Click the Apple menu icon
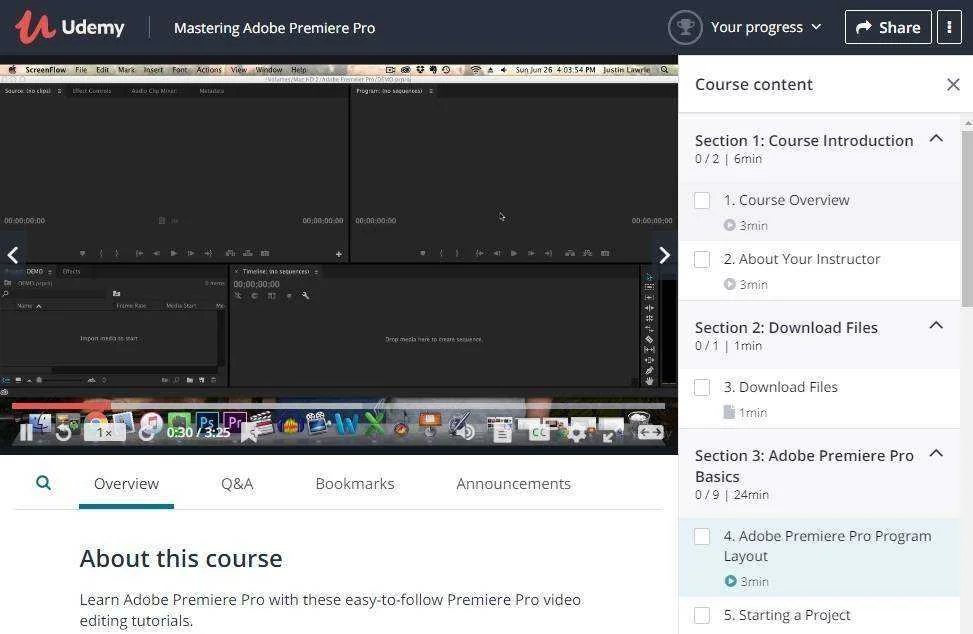The image size is (973, 634). point(12,69)
